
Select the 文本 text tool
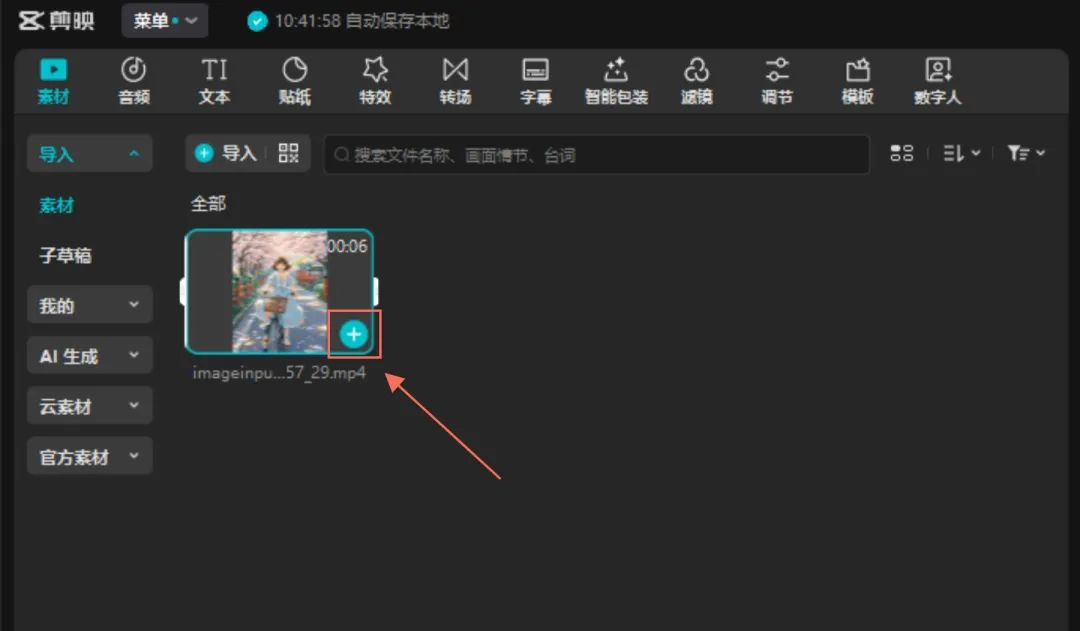[x=214, y=81]
